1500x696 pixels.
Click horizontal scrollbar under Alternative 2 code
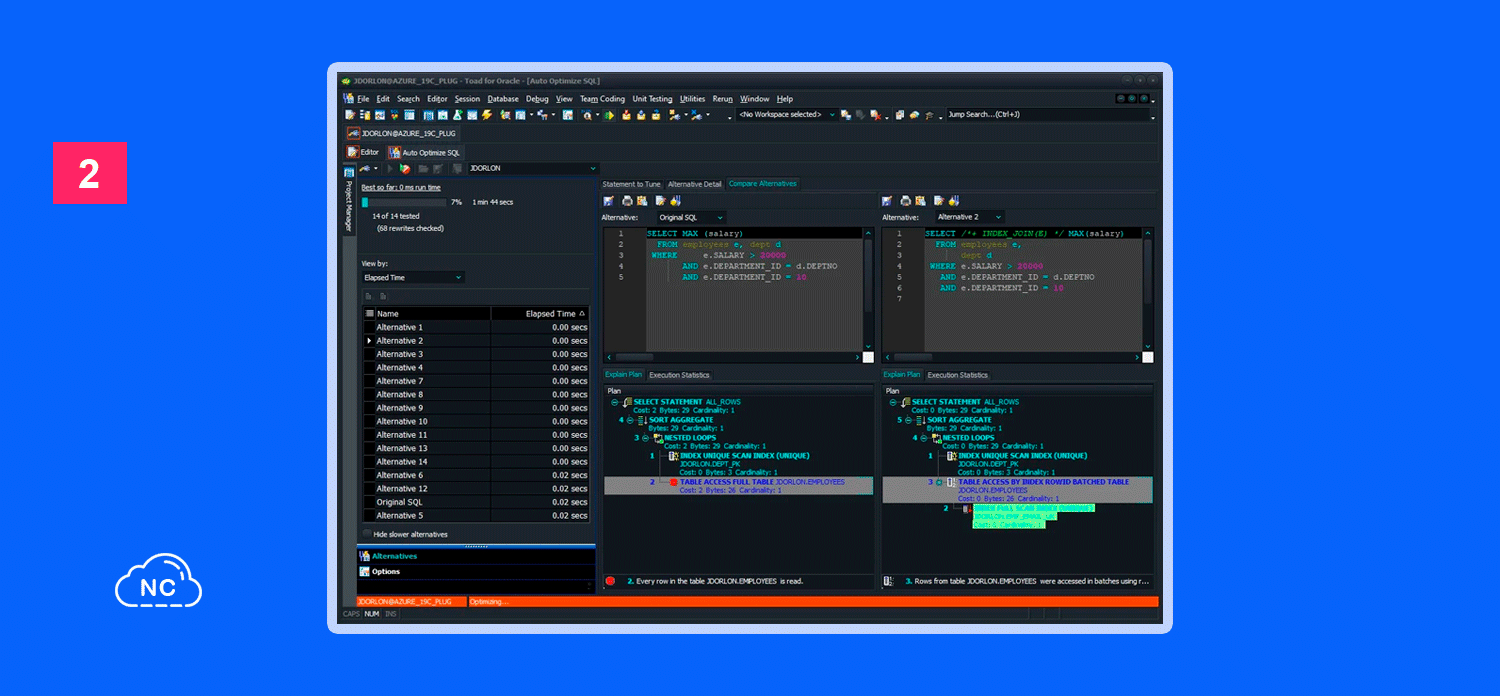tap(1012, 357)
